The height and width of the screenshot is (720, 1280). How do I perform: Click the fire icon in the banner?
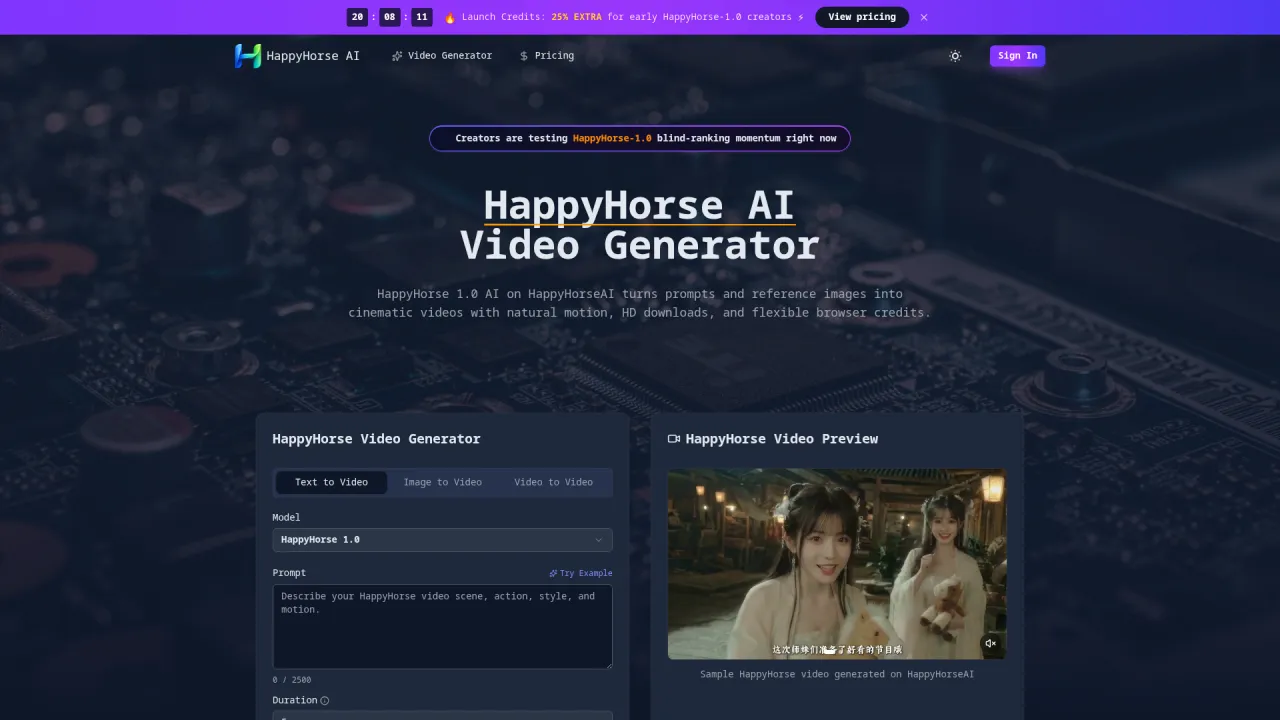450,17
